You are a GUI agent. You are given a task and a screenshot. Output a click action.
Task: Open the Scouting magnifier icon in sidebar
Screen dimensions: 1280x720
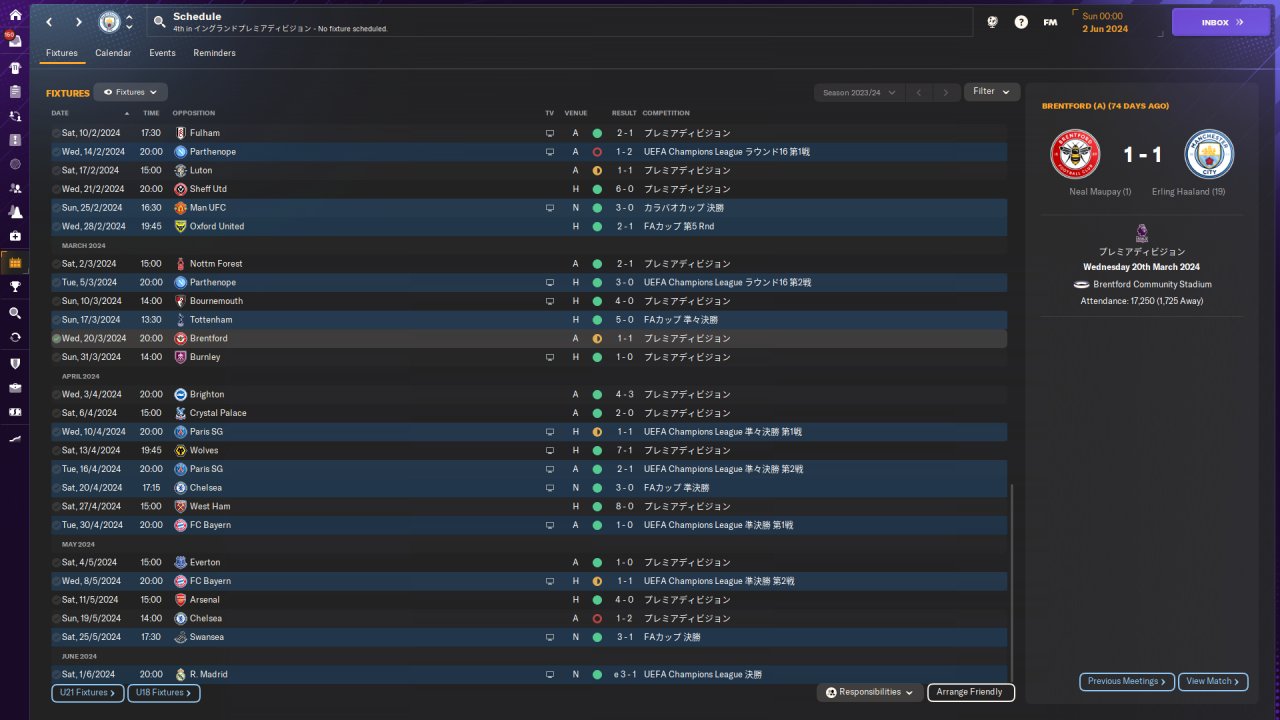pyautogui.click(x=15, y=313)
